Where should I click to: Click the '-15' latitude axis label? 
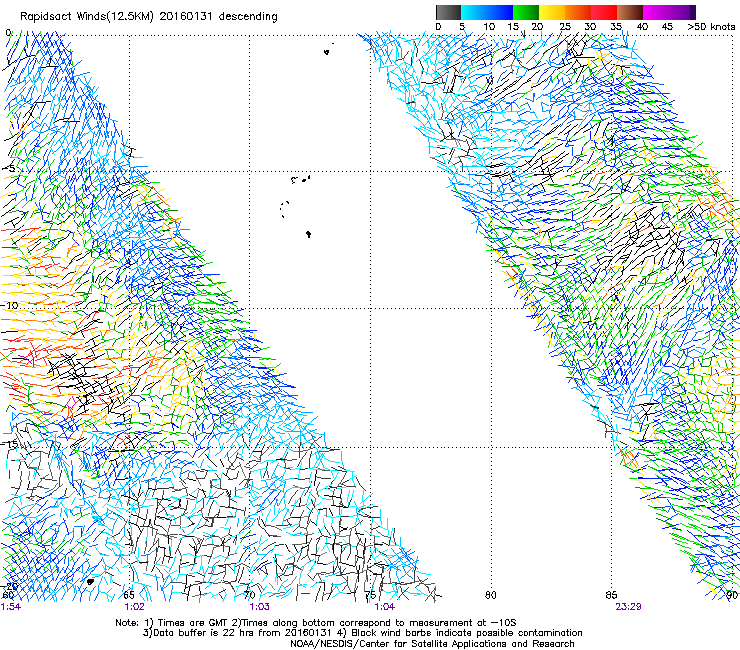point(9,444)
